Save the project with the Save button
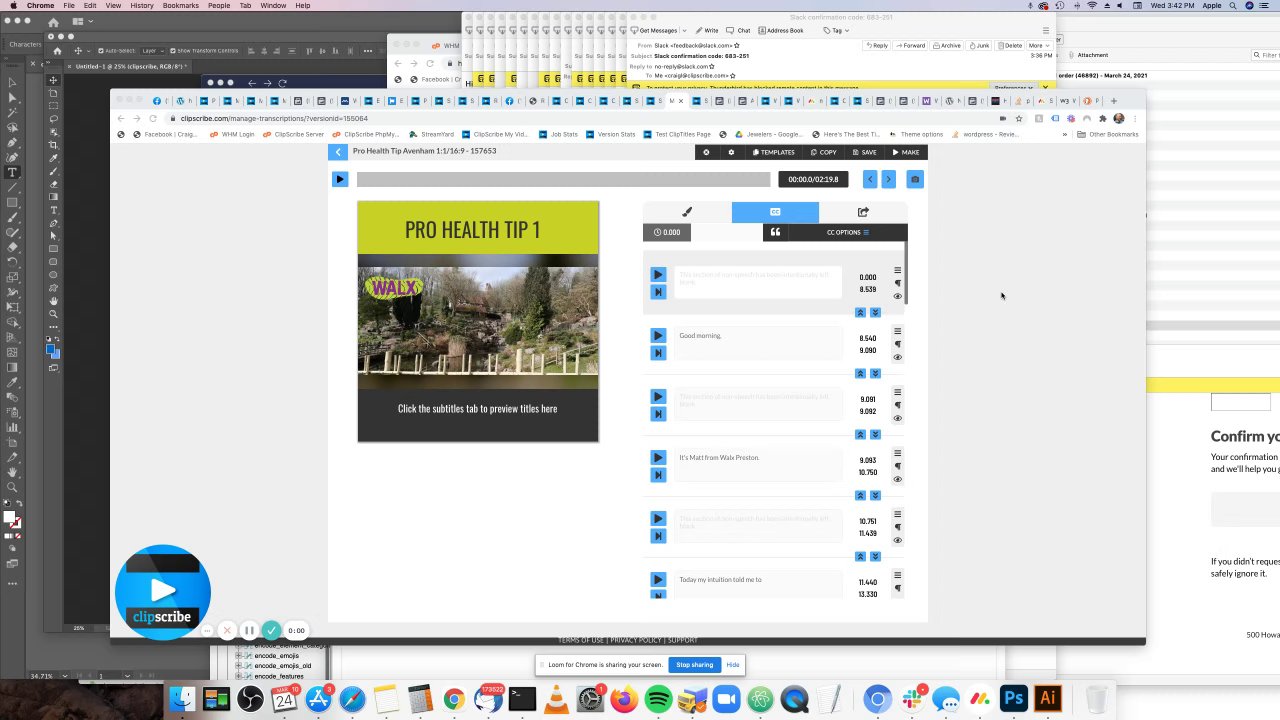Viewport: 1280px width, 720px height. pos(864,152)
